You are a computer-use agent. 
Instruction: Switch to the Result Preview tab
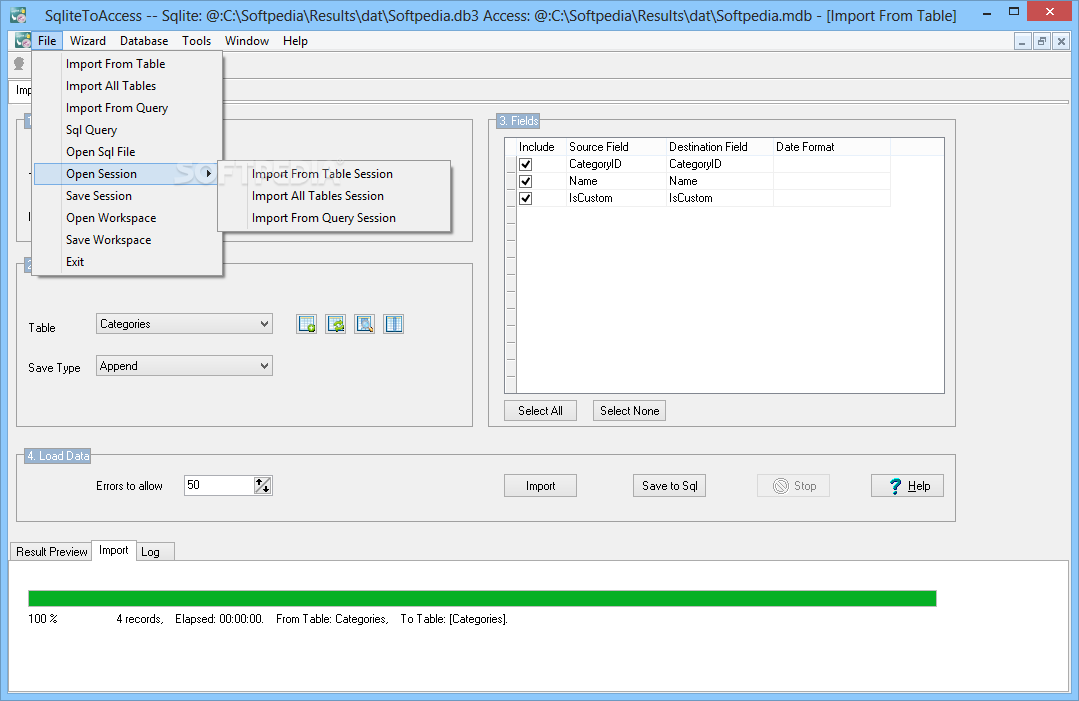coord(52,552)
